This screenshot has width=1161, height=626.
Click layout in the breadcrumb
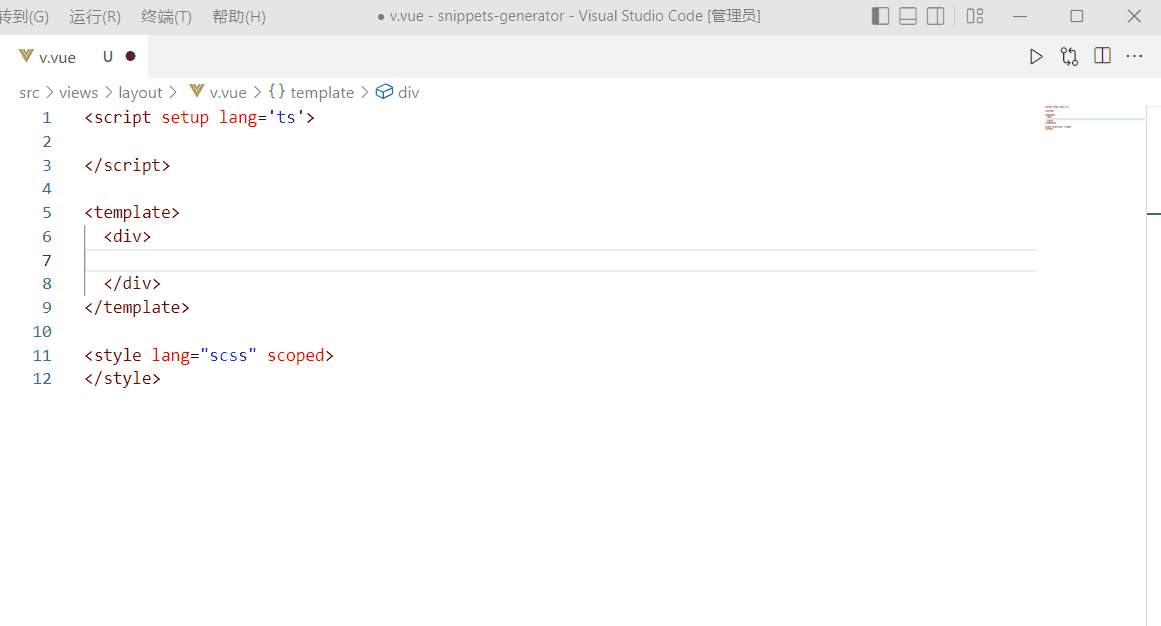[x=140, y=93]
